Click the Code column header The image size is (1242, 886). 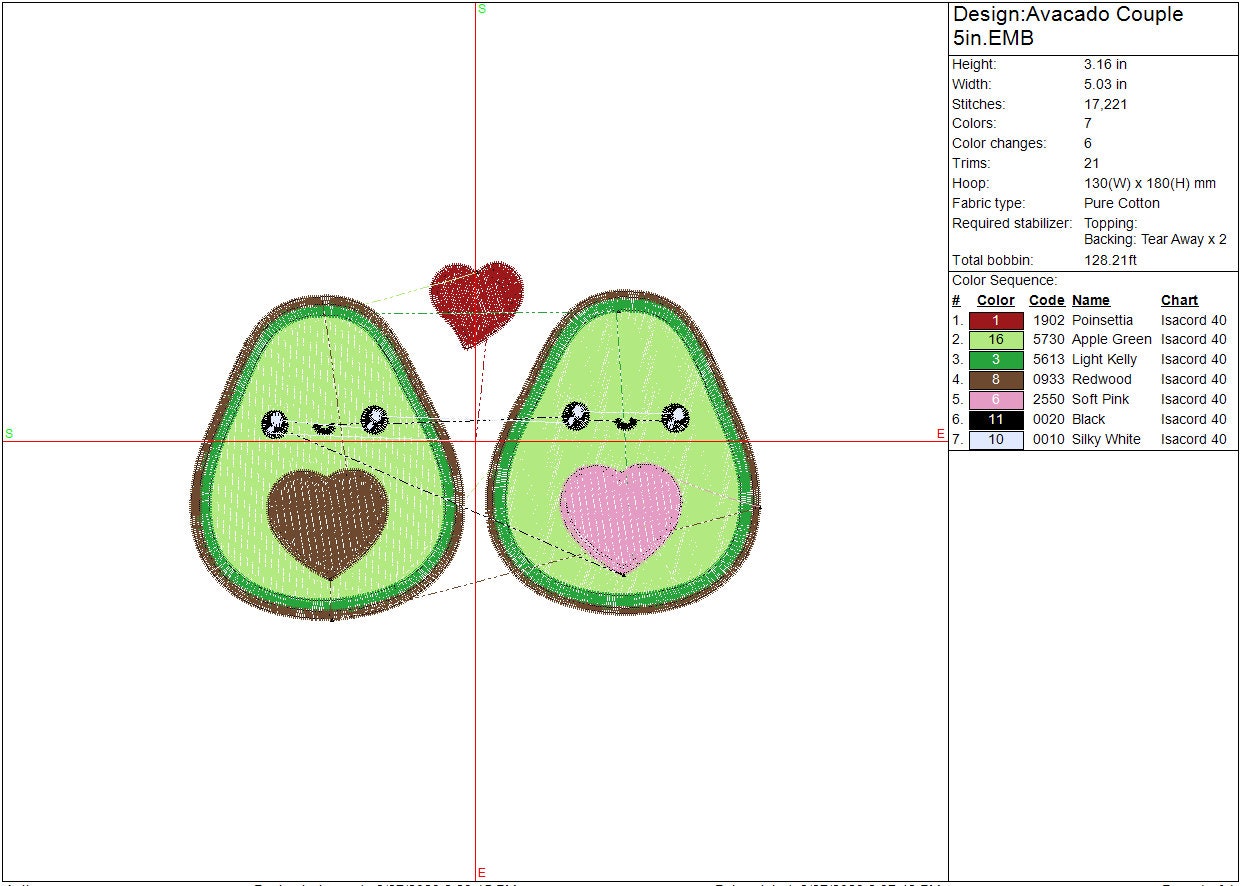[x=1046, y=300]
